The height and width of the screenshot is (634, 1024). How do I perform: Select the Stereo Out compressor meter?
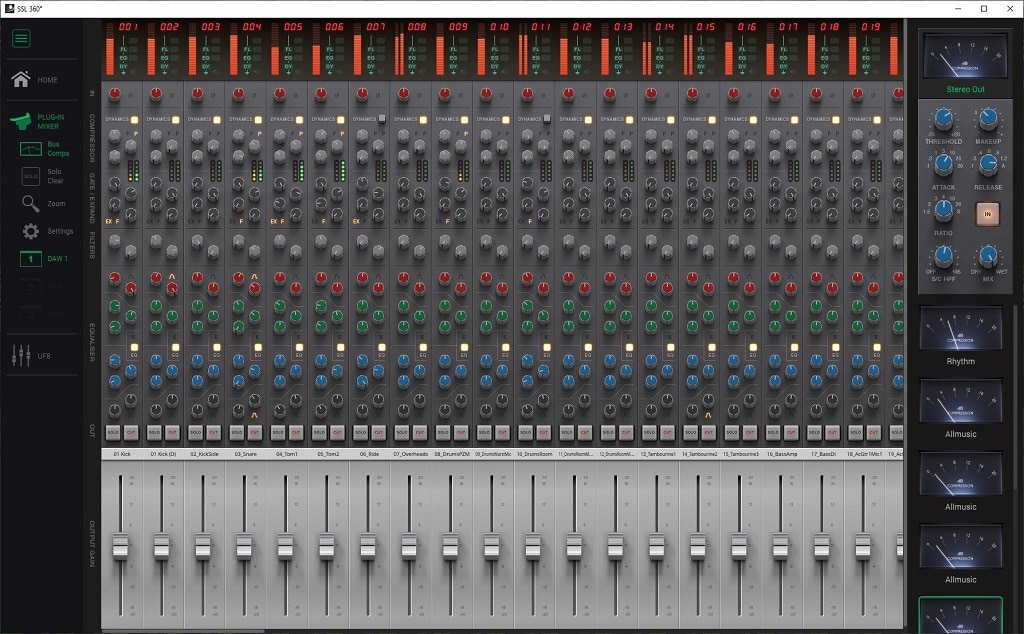click(x=965, y=58)
